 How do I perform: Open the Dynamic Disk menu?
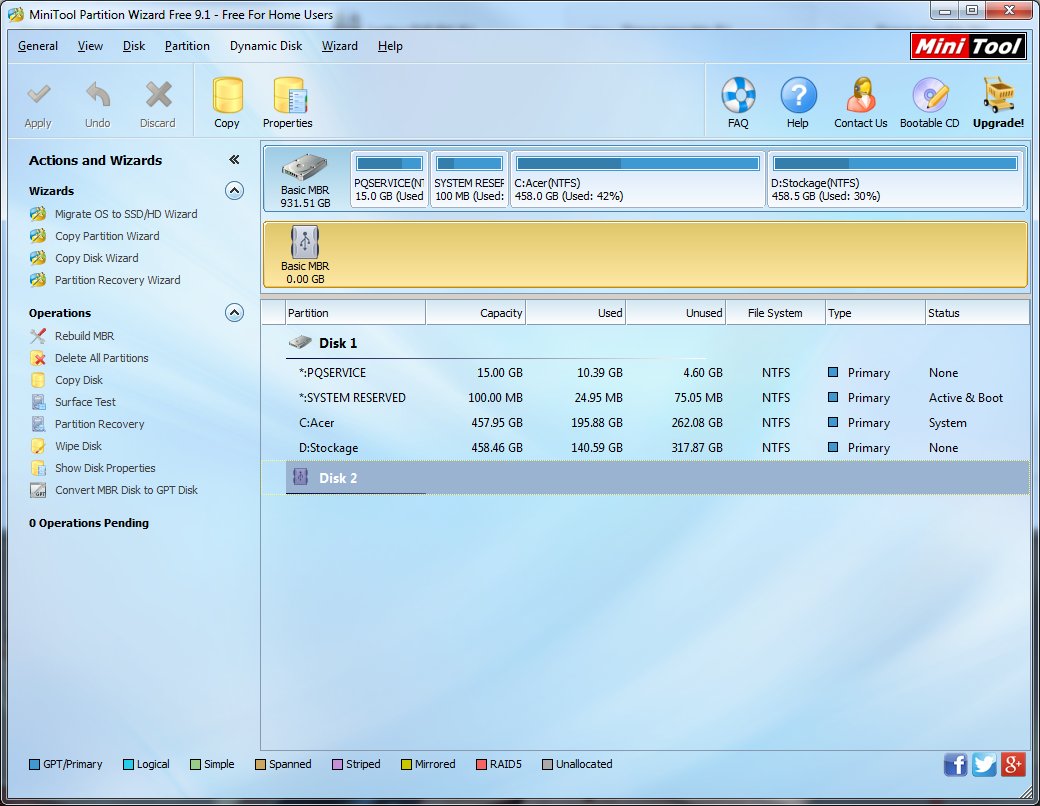pyautogui.click(x=266, y=46)
